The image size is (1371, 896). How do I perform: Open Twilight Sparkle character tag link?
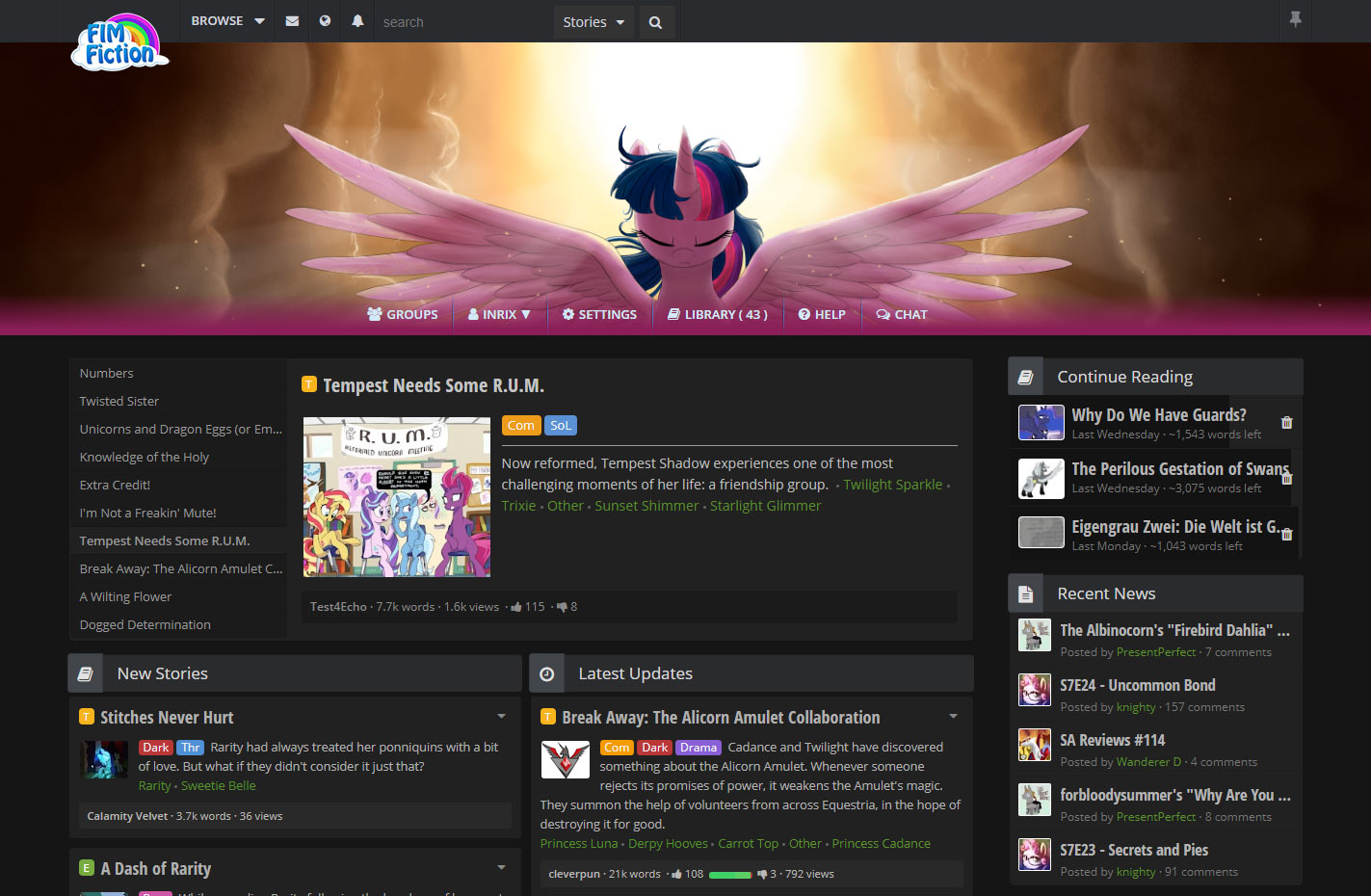pos(893,485)
